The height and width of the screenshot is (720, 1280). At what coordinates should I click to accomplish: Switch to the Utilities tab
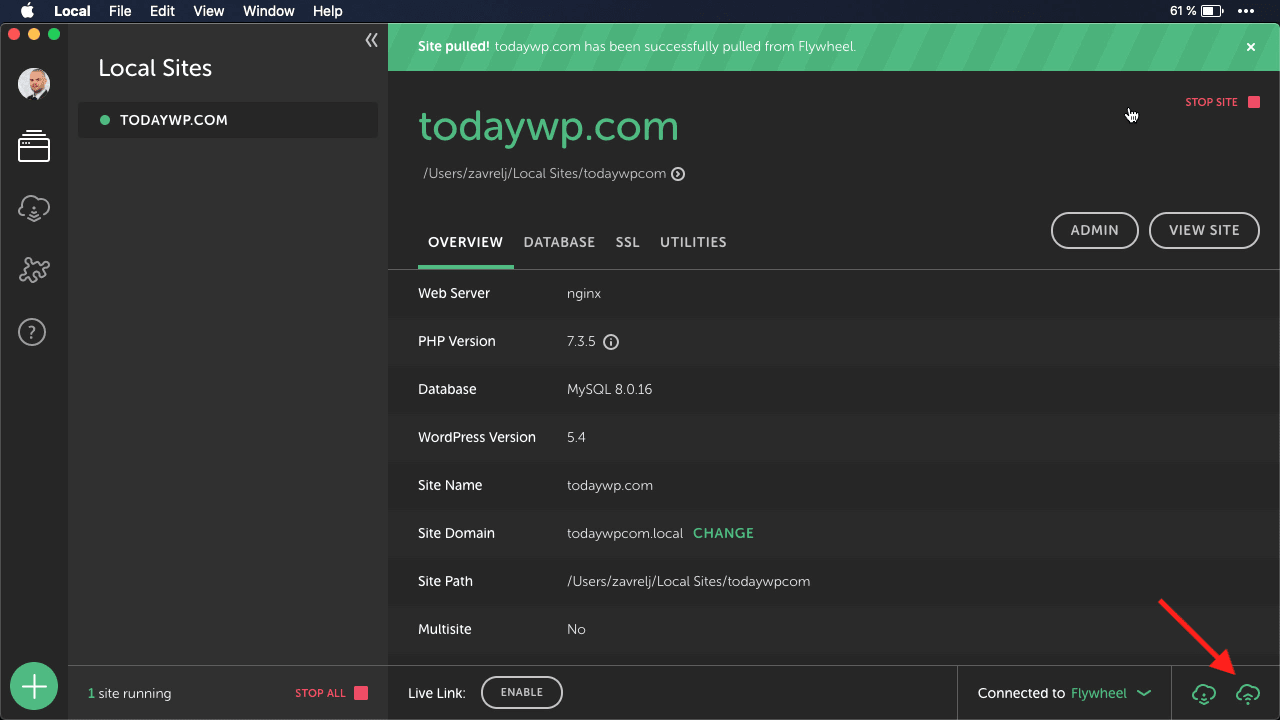(693, 242)
